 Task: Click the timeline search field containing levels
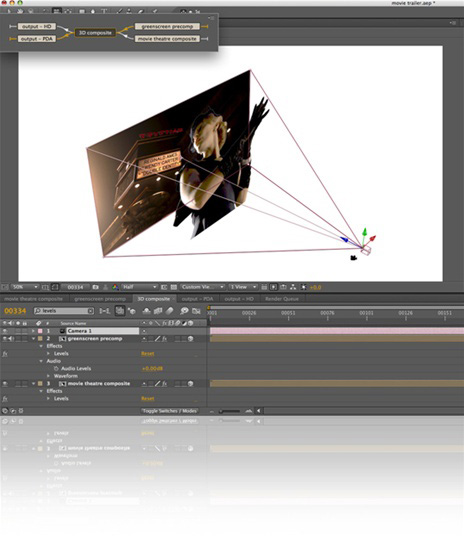pos(64,311)
